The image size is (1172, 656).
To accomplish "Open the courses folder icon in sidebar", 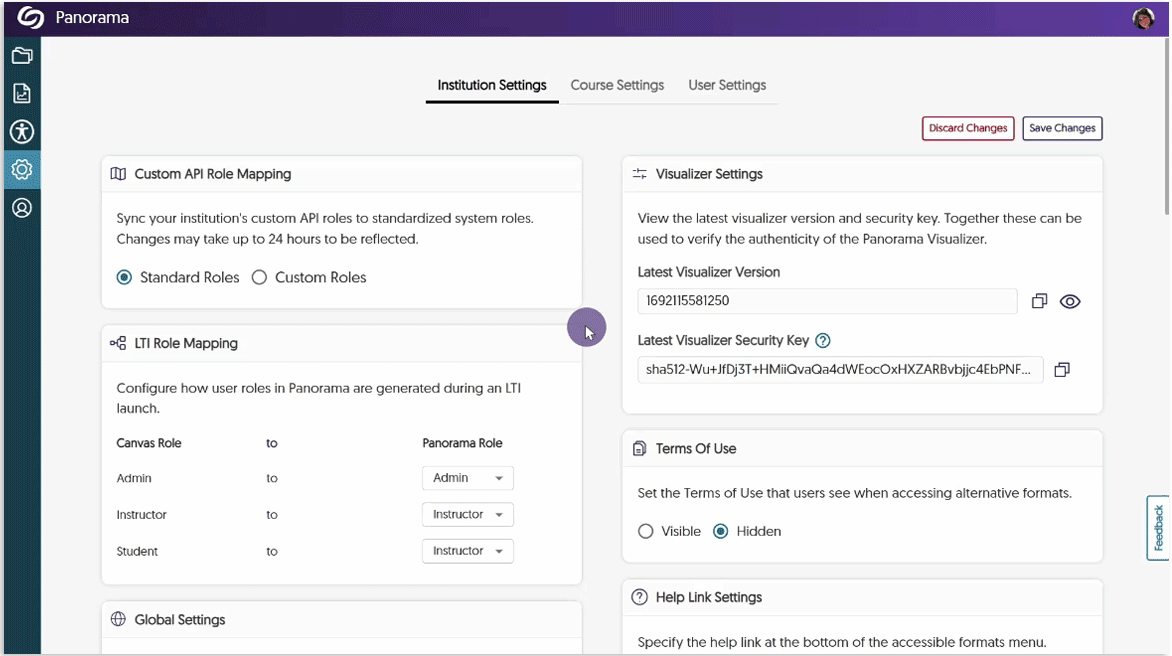I will (x=21, y=55).
